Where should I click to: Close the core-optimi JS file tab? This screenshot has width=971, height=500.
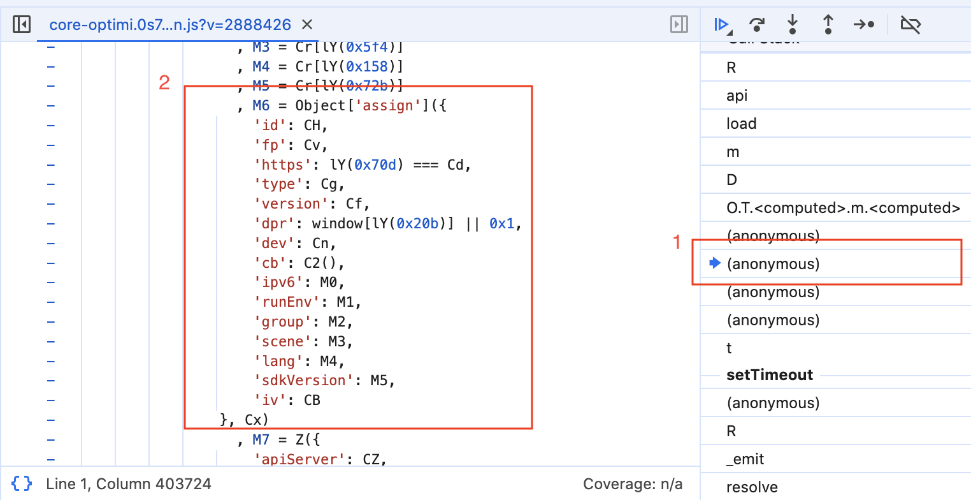[x=307, y=24]
